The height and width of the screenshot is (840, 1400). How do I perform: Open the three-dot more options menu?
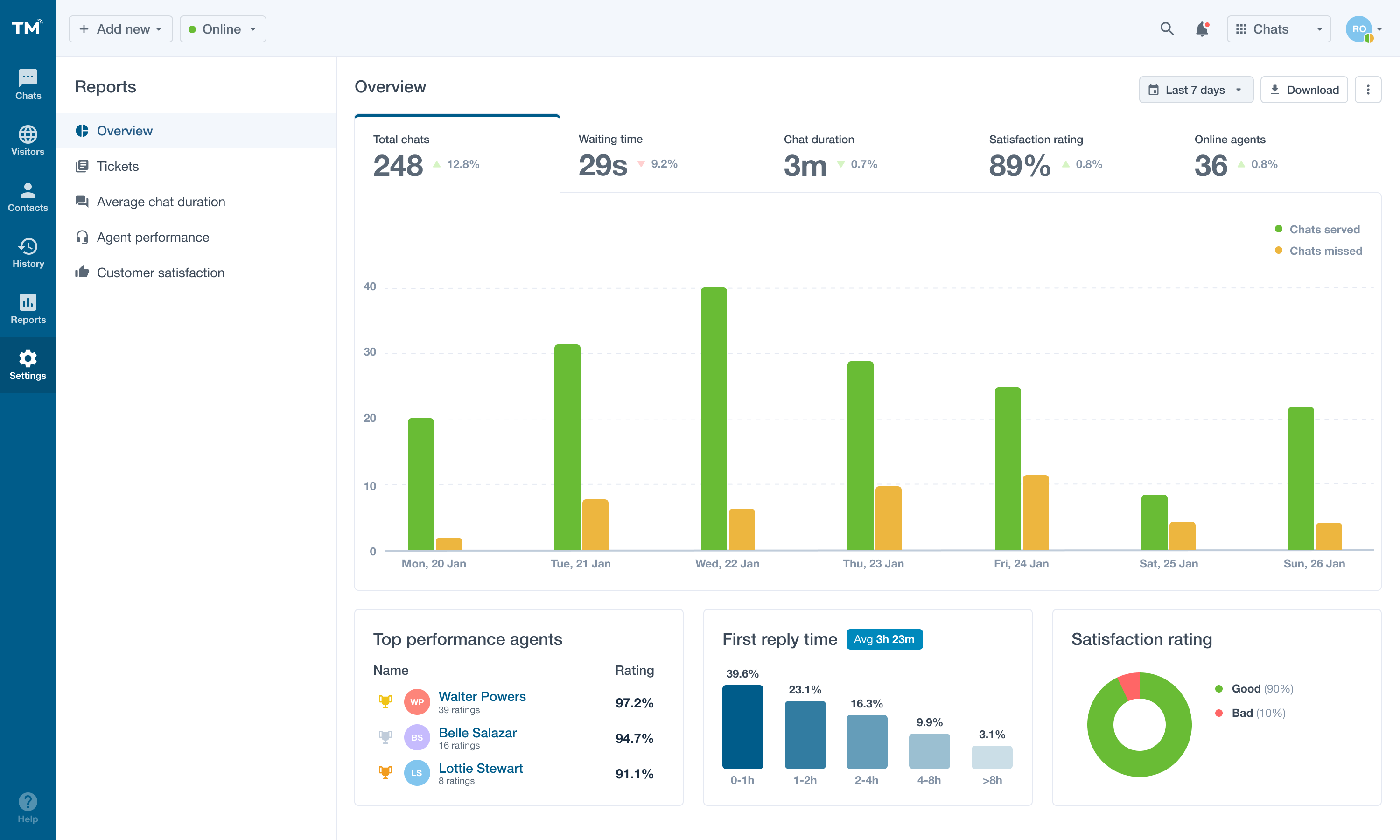pyautogui.click(x=1368, y=90)
